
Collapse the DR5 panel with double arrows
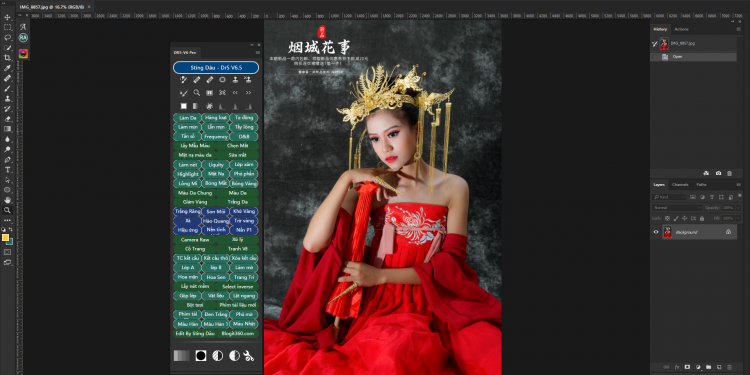point(252,45)
